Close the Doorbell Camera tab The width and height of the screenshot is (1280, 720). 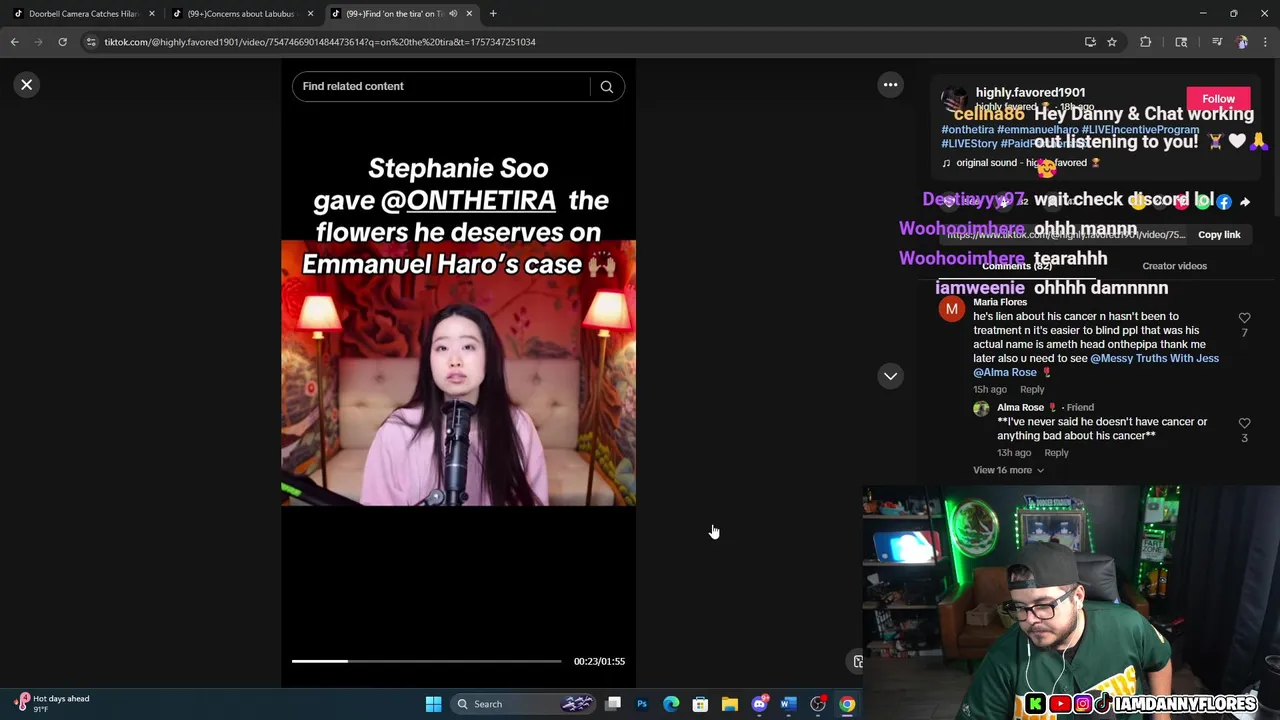(152, 14)
